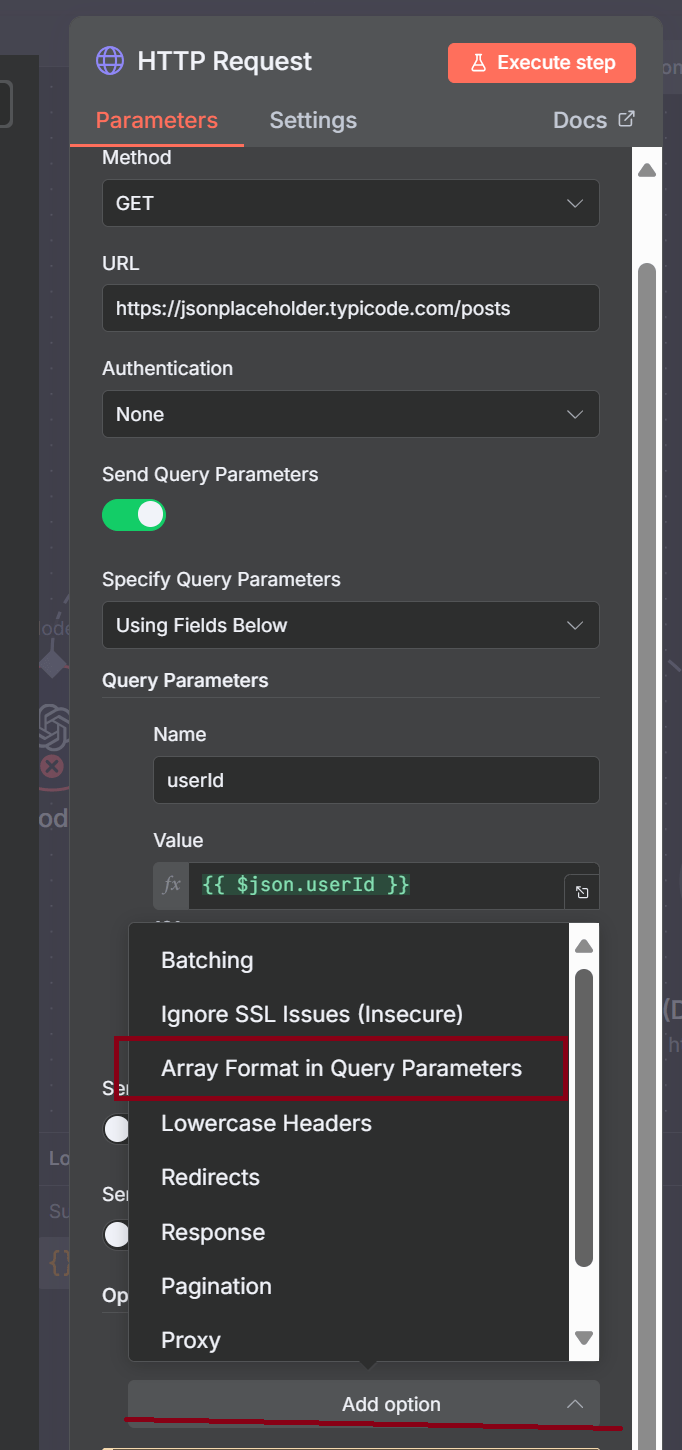The height and width of the screenshot is (1450, 682).
Task: Click the fx expression icon on the Value field
Action: click(170, 886)
